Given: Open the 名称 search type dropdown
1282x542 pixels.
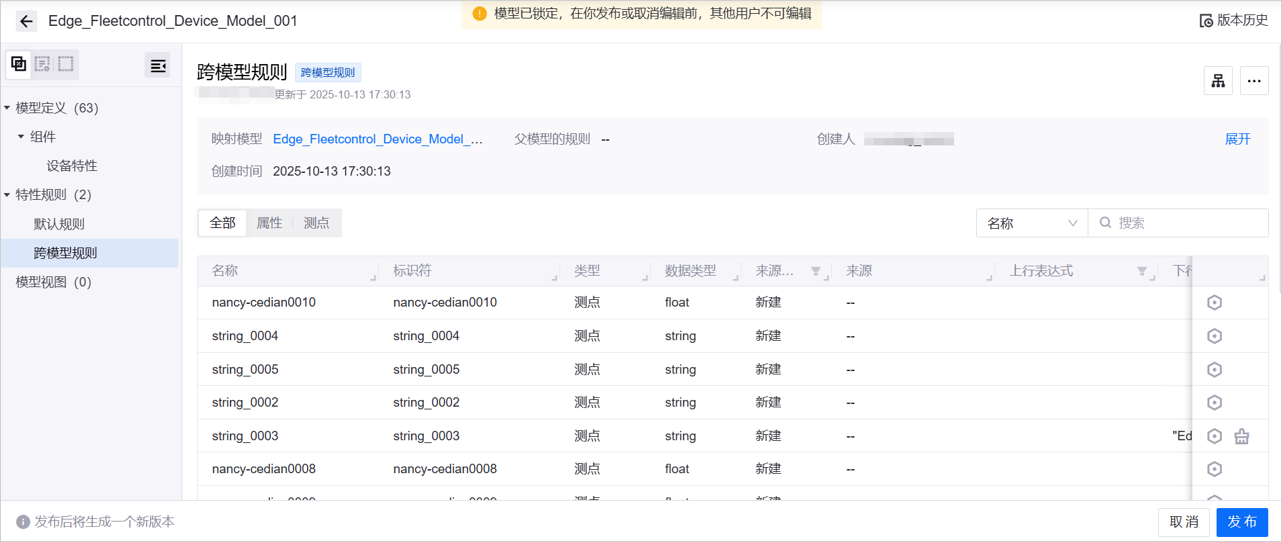Looking at the screenshot, I should pos(1031,223).
